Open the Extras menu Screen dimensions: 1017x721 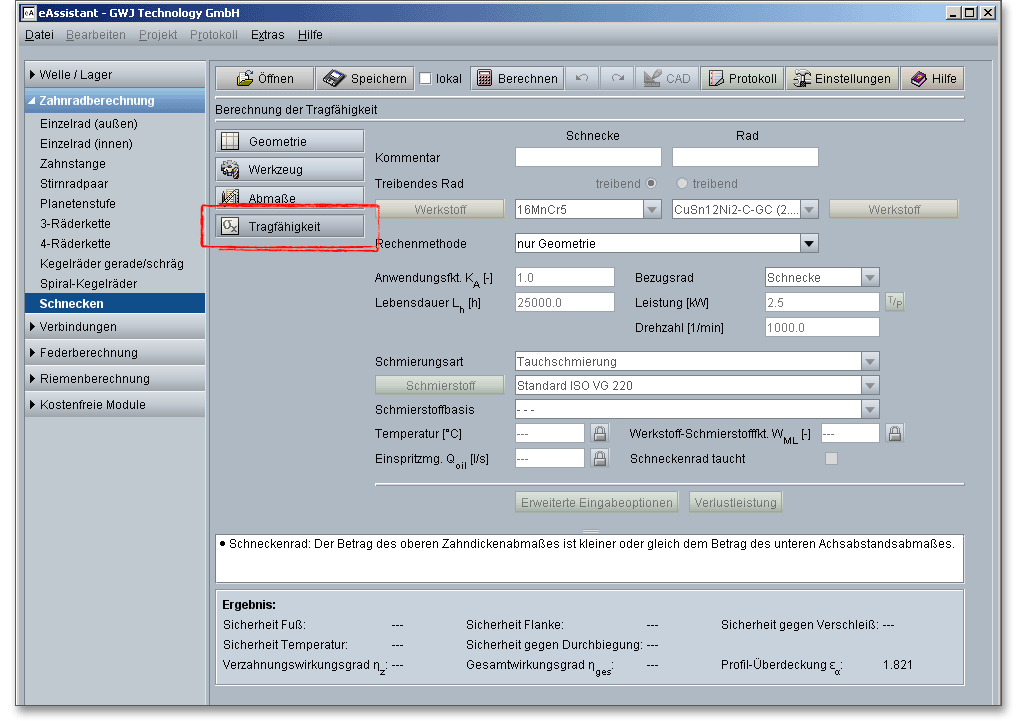(x=267, y=35)
